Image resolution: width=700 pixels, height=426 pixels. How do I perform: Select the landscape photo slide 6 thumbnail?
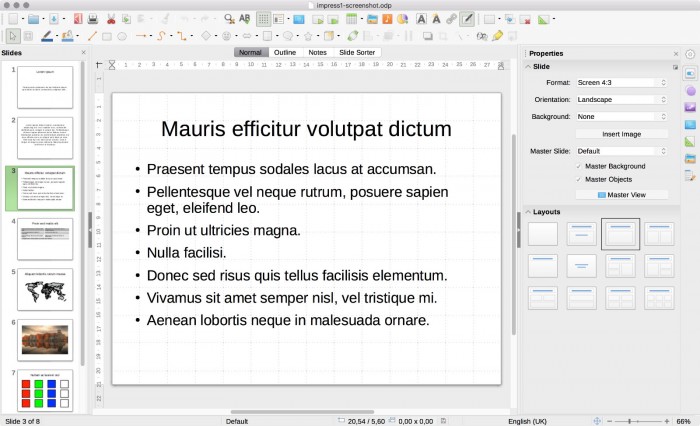(45, 340)
